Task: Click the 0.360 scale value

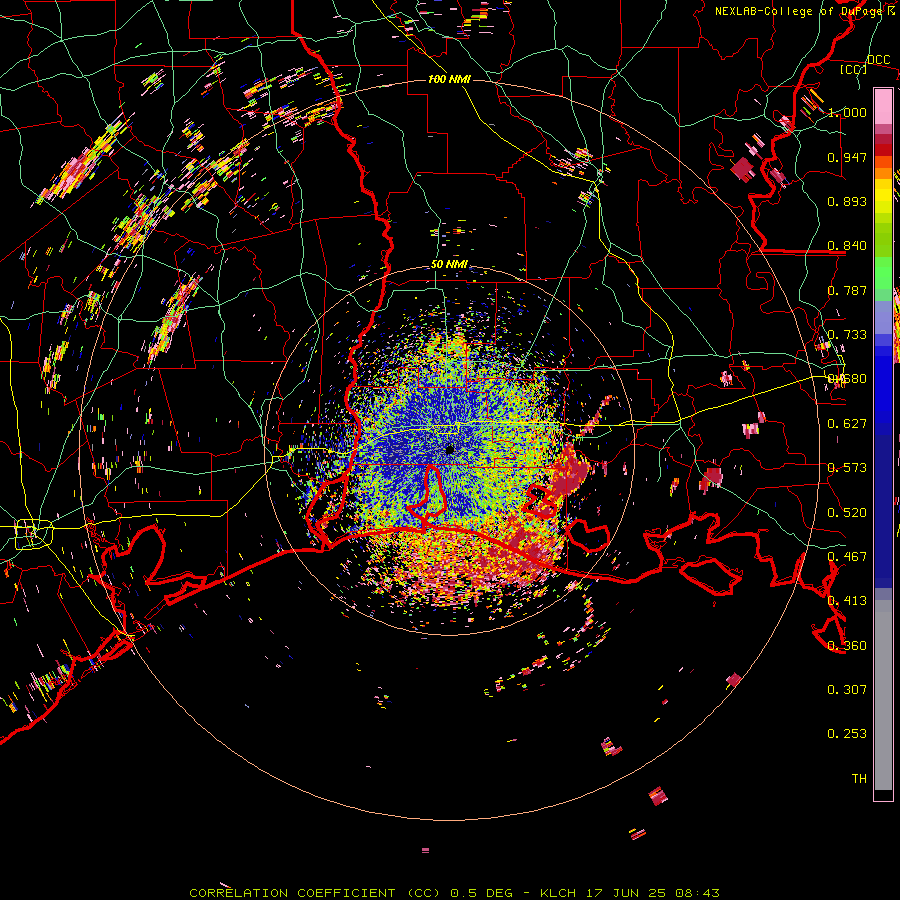Action: tap(847, 646)
